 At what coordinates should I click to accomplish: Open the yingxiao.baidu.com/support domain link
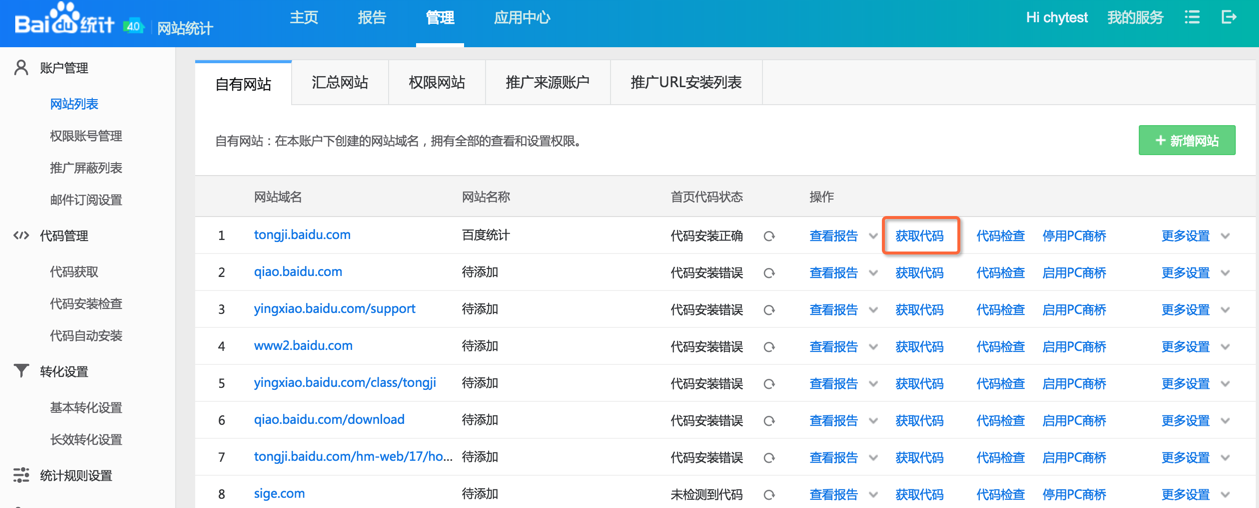point(334,309)
